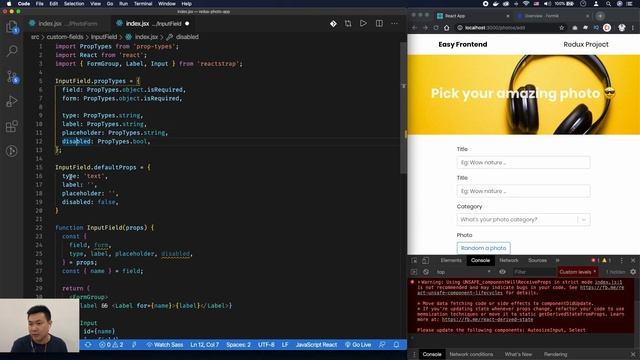Image resolution: width=640 pixels, height=360 pixels.
Task: Bookmark the page with the star icon
Action: tap(562, 28)
